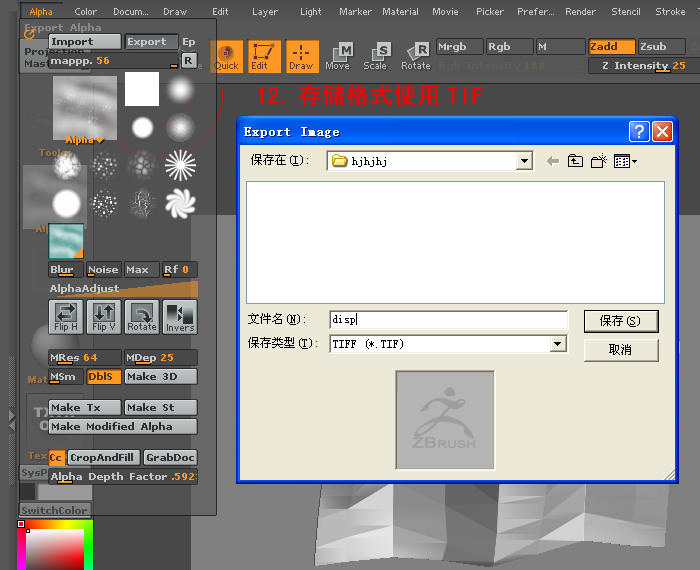Toggle the Edit mode icon
The height and width of the screenshot is (570, 700).
coord(264,57)
